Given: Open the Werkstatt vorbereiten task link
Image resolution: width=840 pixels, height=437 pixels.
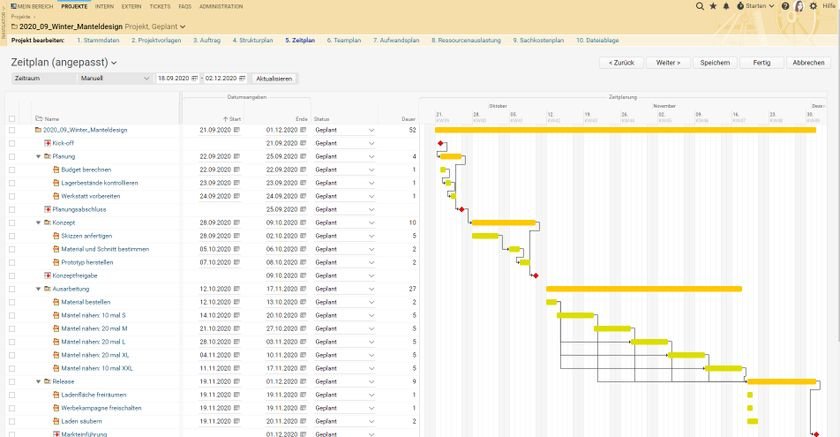Looking at the screenshot, I should pos(91,196).
